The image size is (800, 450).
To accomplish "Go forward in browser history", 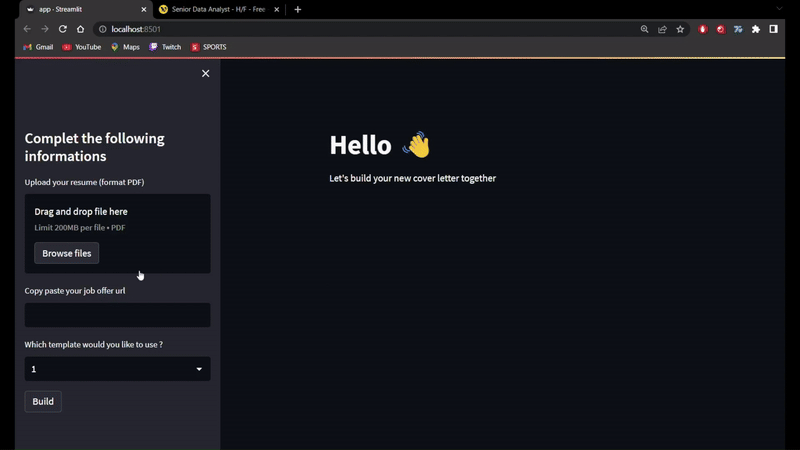I will click(45, 29).
